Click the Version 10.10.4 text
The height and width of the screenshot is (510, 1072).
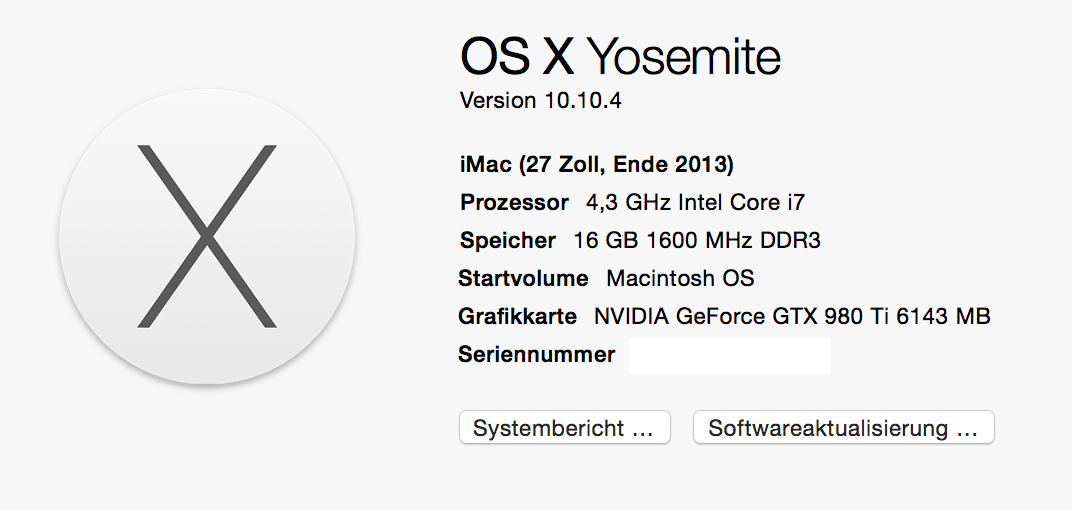coord(540,101)
